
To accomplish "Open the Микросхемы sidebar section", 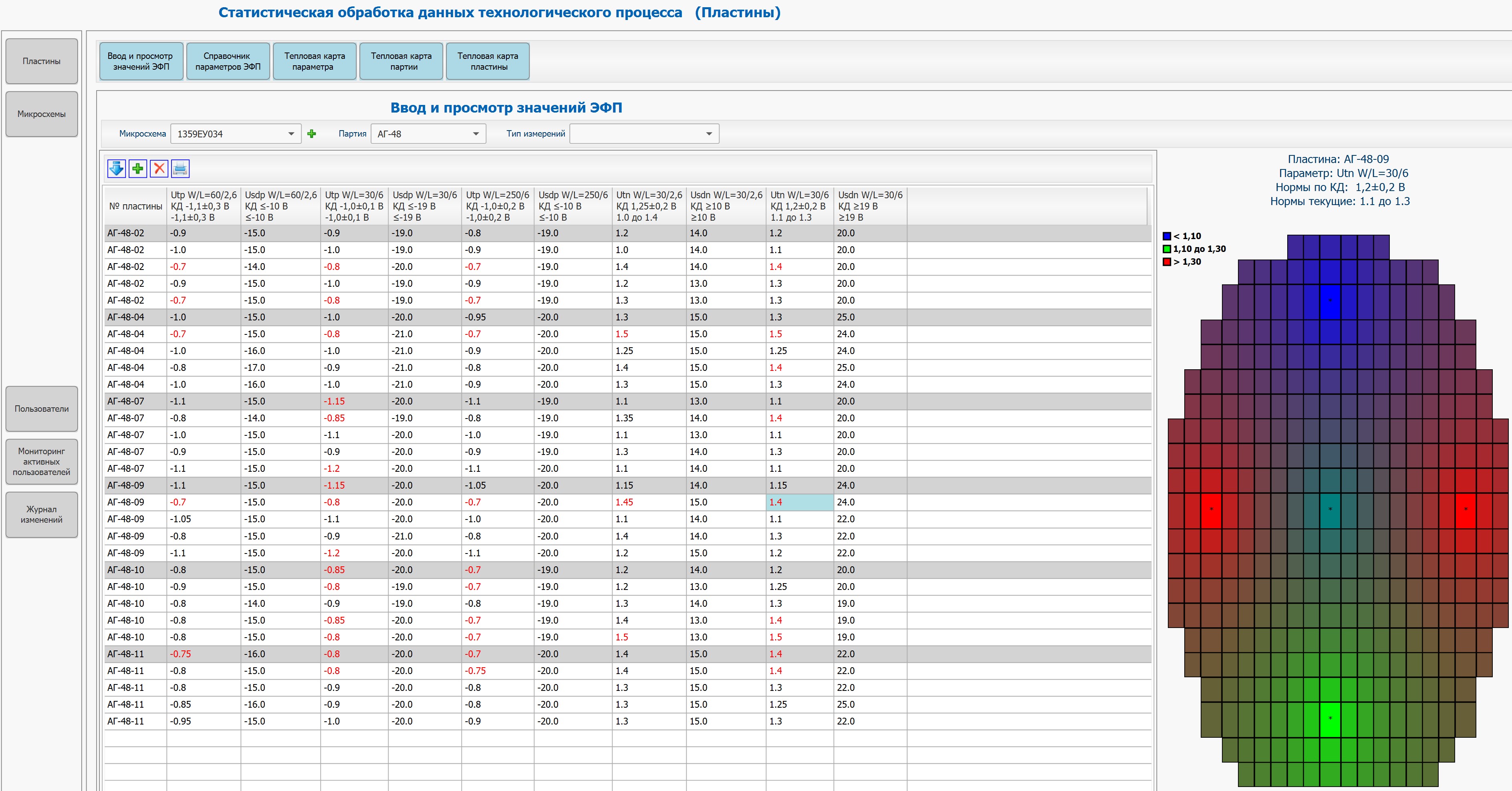I will click(42, 114).
